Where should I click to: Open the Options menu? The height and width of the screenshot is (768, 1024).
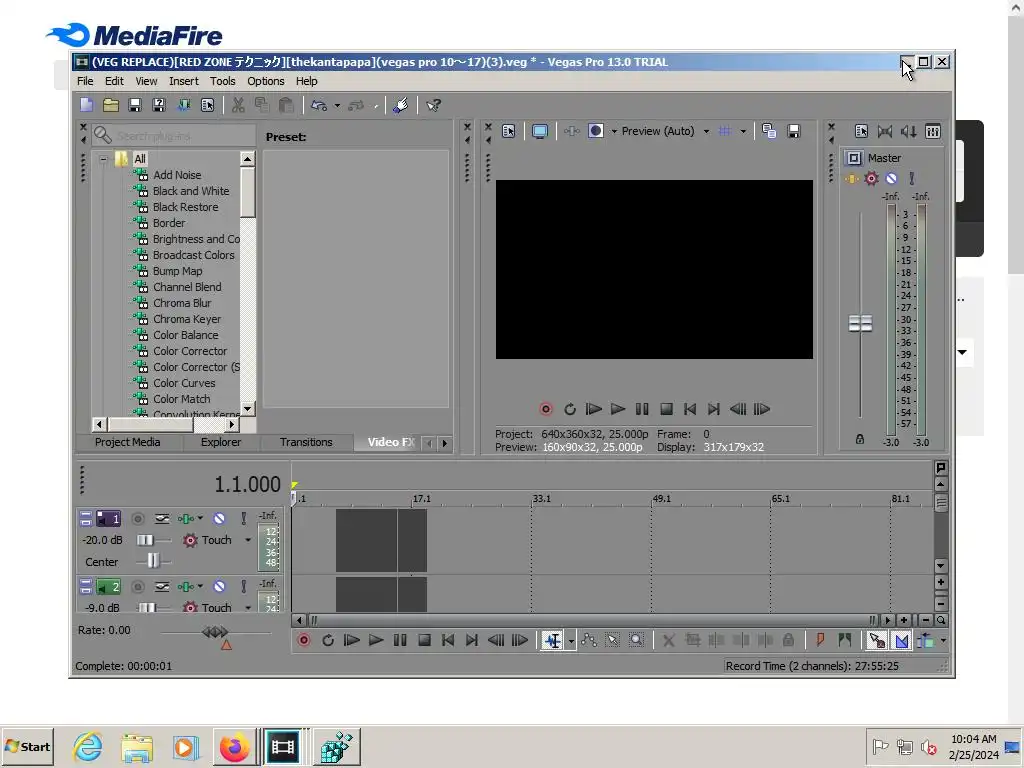pyautogui.click(x=265, y=81)
